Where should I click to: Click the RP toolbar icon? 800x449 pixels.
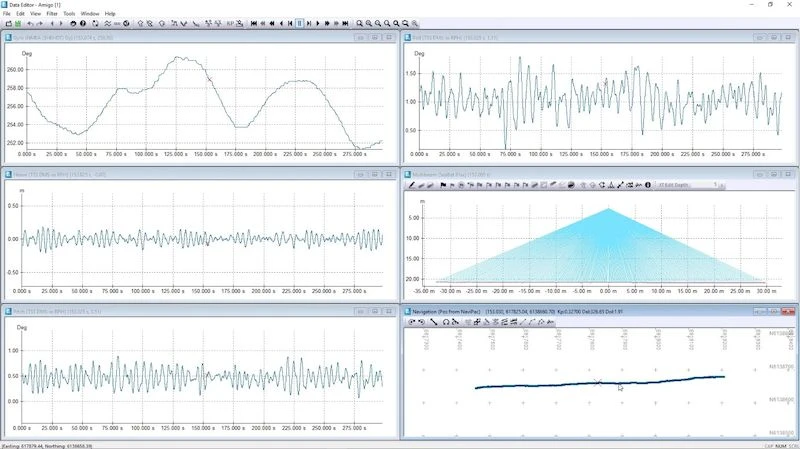tap(229, 23)
